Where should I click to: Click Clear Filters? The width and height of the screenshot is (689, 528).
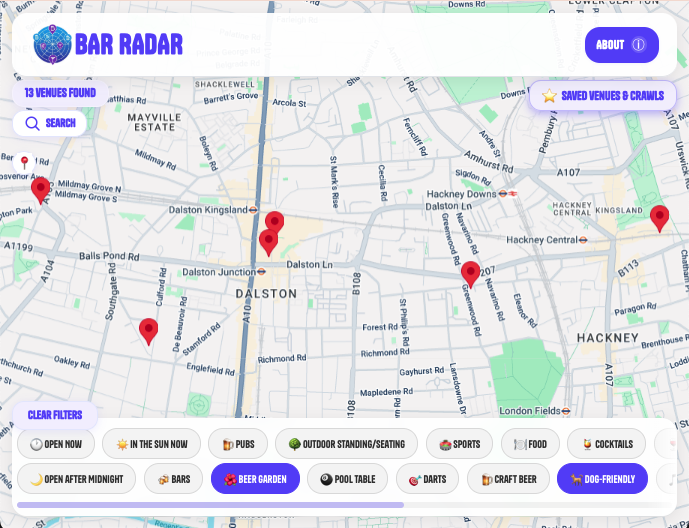tap(55, 415)
